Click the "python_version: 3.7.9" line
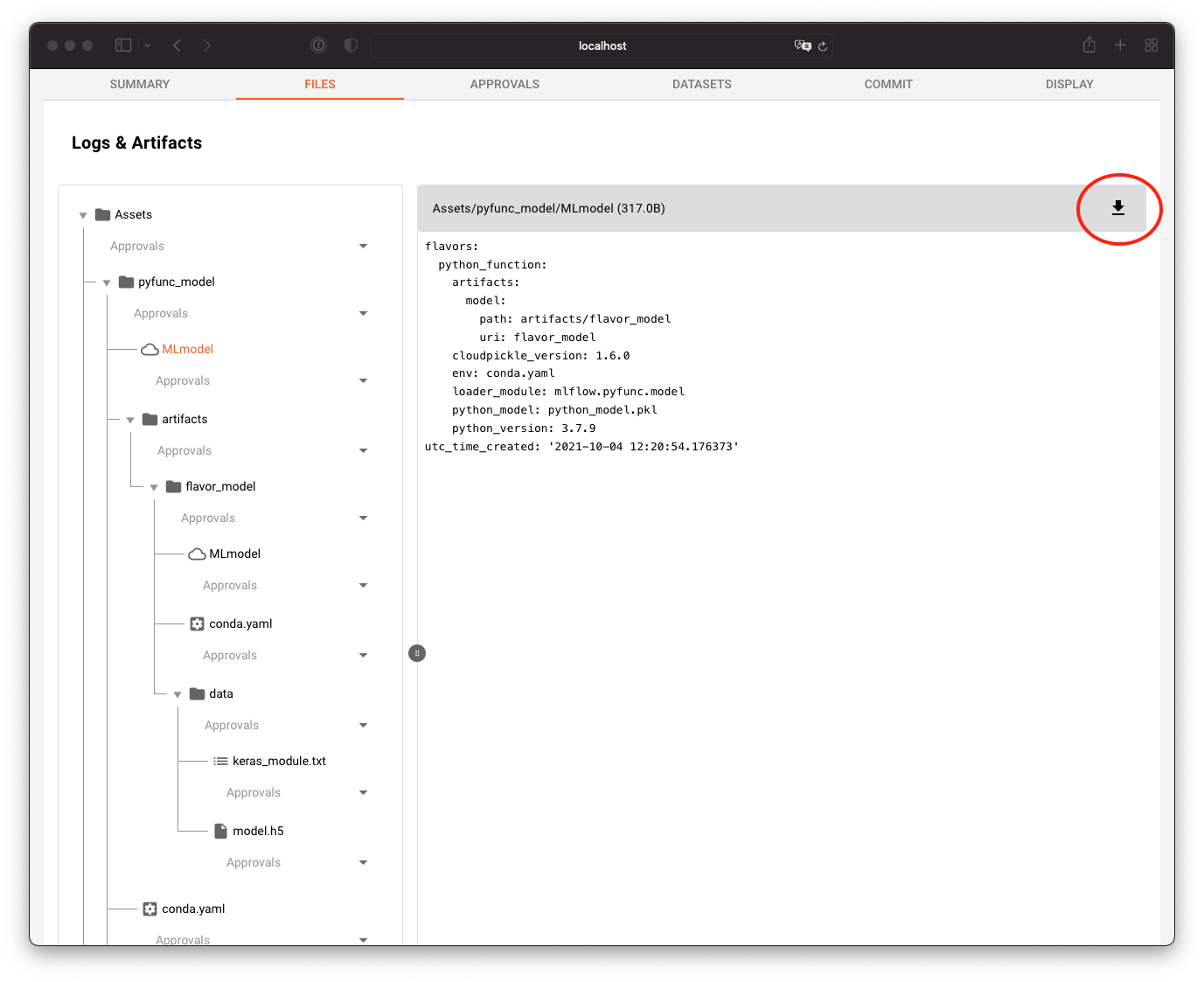This screenshot has width=1204, height=982. coord(524,428)
